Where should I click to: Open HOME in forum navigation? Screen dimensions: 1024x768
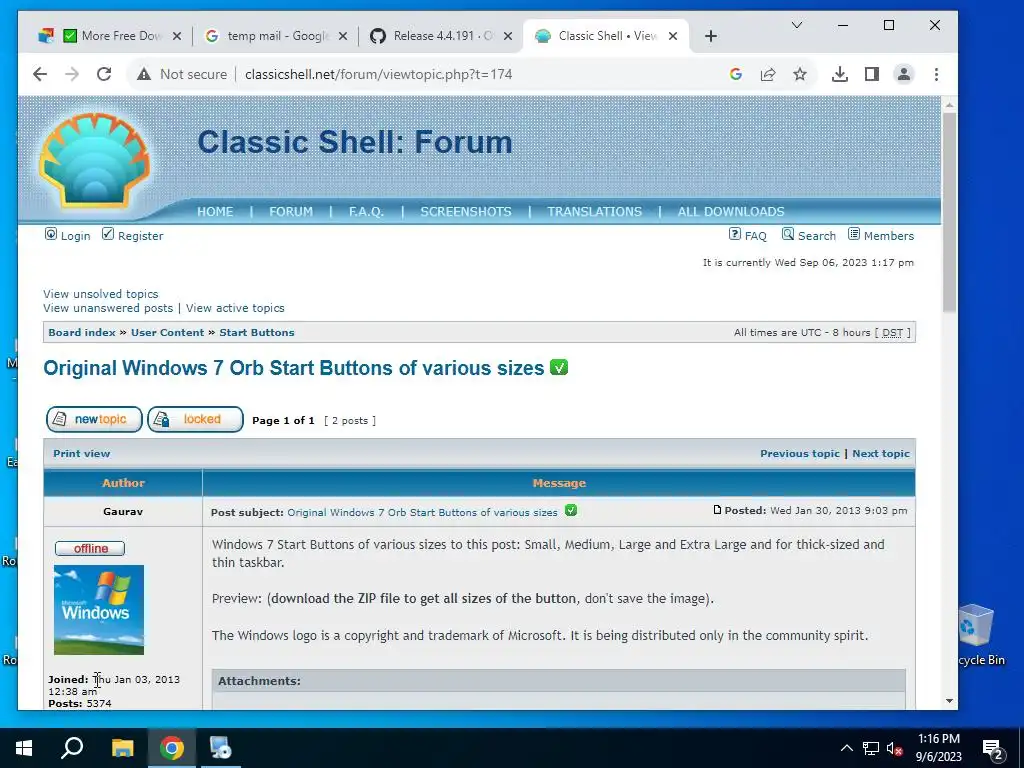[x=215, y=212]
